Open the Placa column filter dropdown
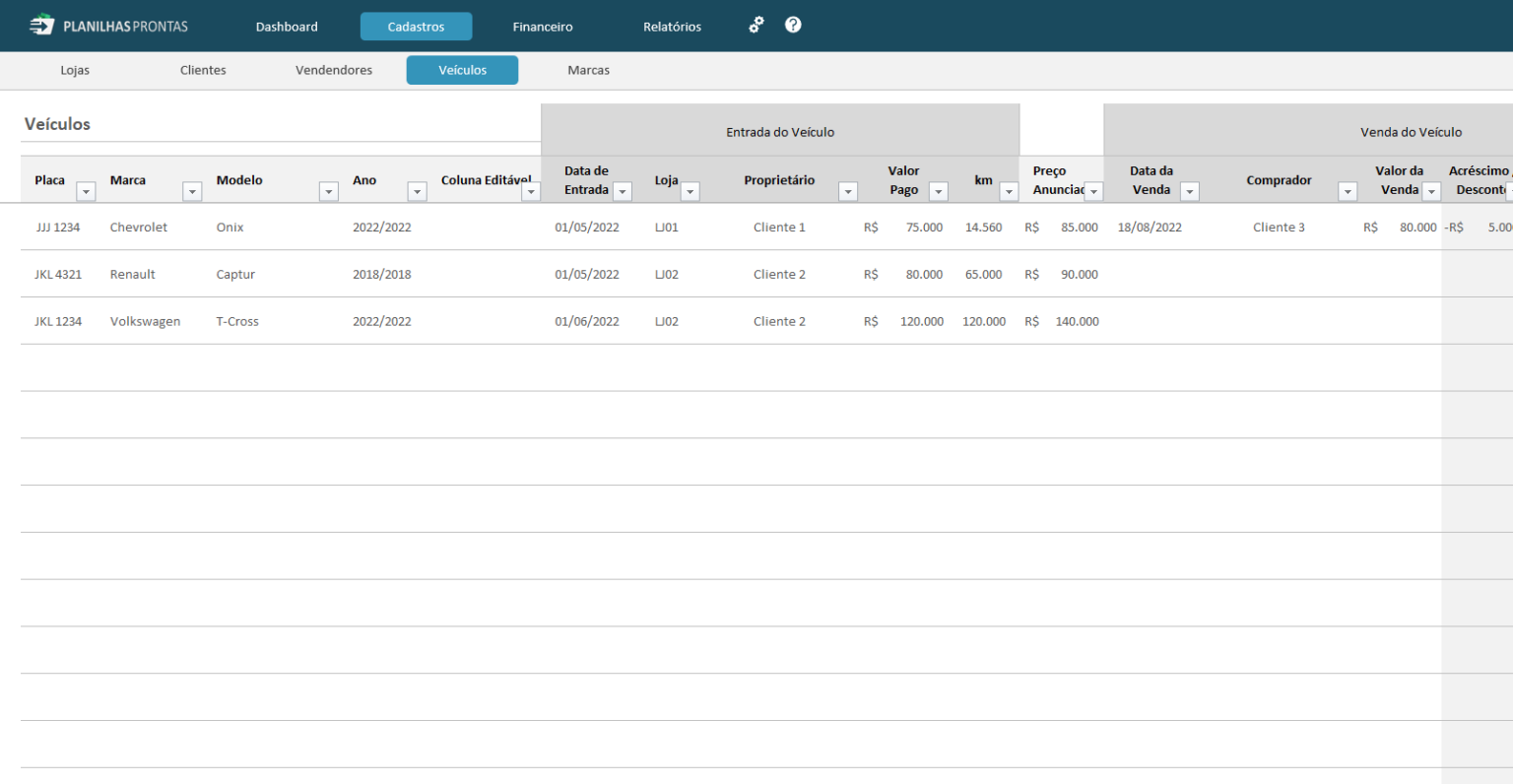Screen dimensions: 1513x784 86,191
